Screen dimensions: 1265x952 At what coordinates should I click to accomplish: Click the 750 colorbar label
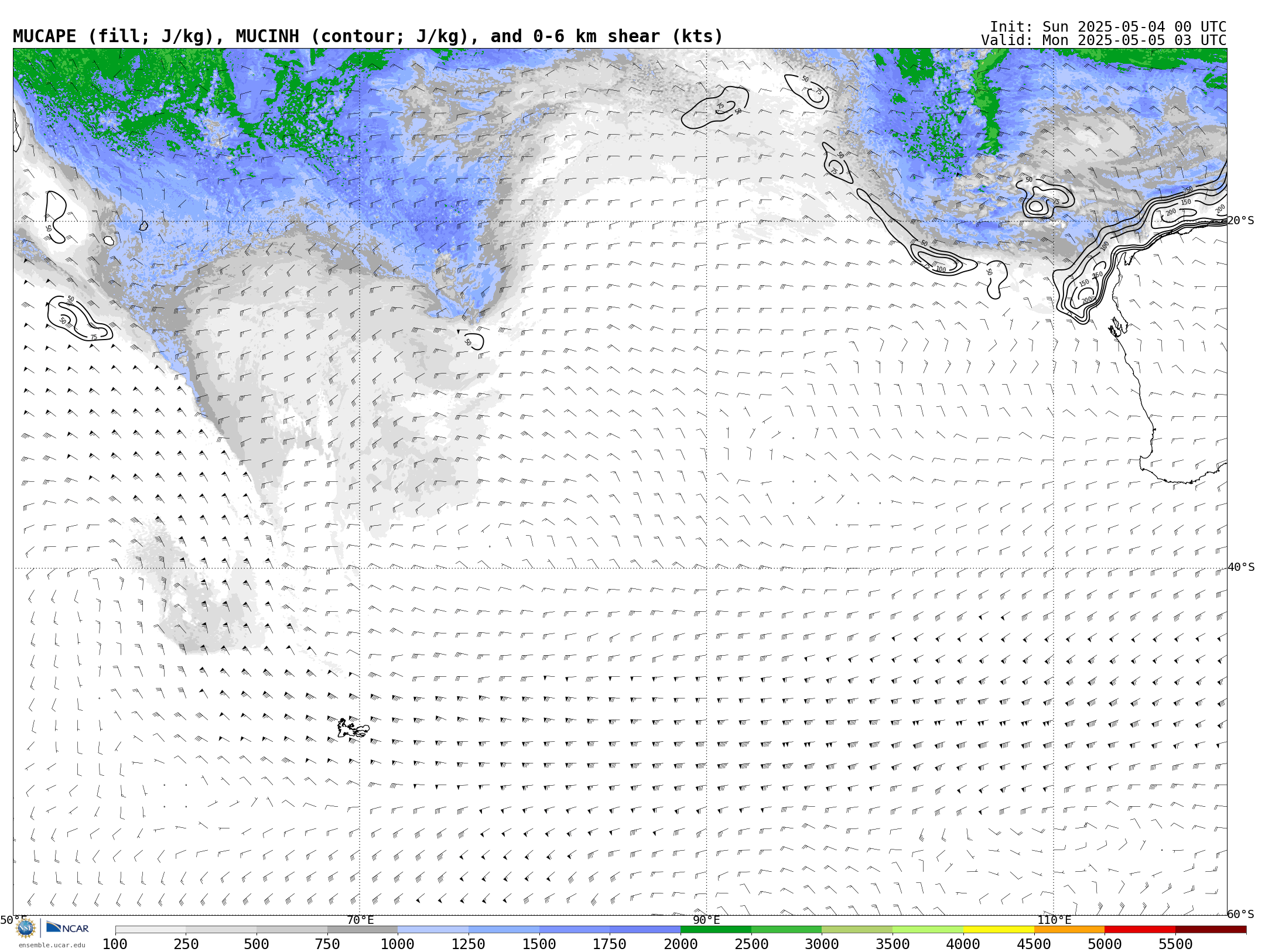click(x=327, y=944)
